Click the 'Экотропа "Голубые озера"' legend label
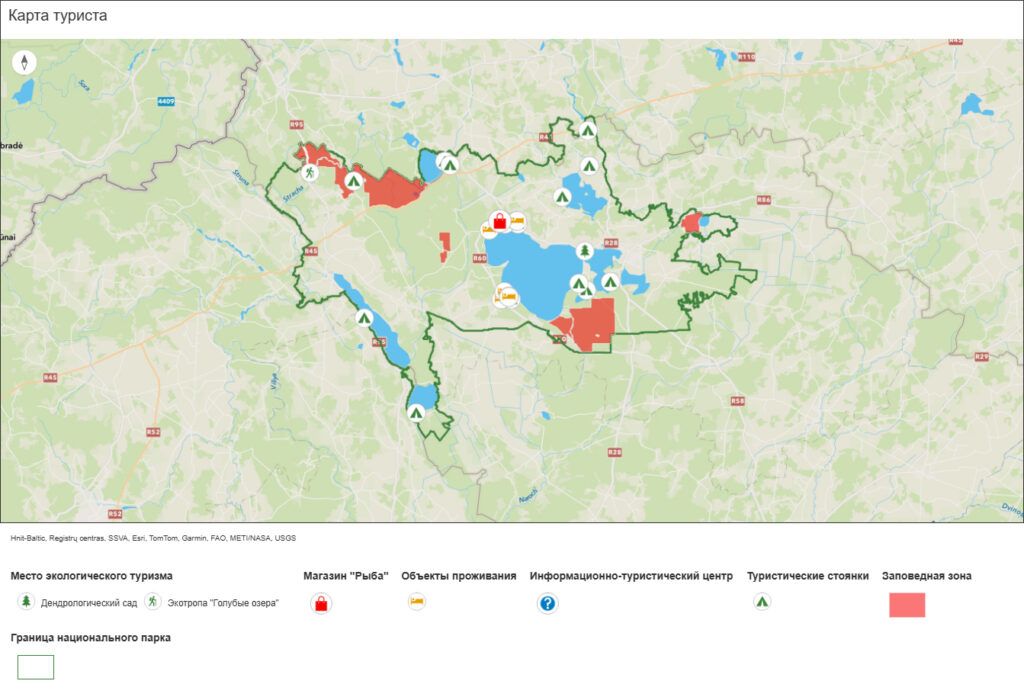 pyautogui.click(x=223, y=603)
